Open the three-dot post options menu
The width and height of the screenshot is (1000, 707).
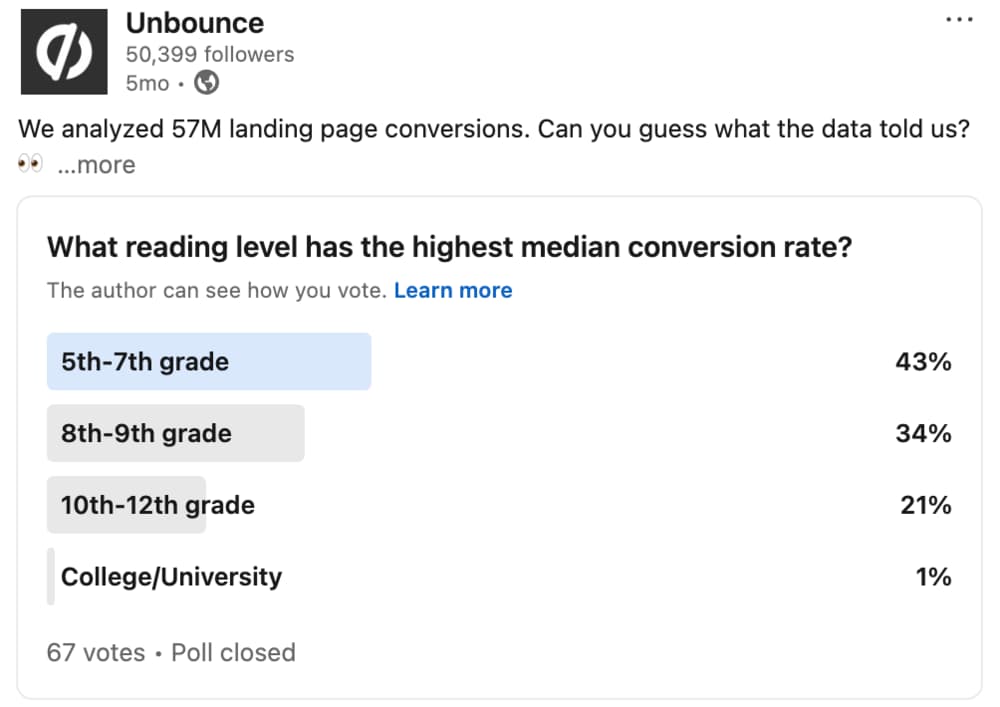(x=958, y=20)
